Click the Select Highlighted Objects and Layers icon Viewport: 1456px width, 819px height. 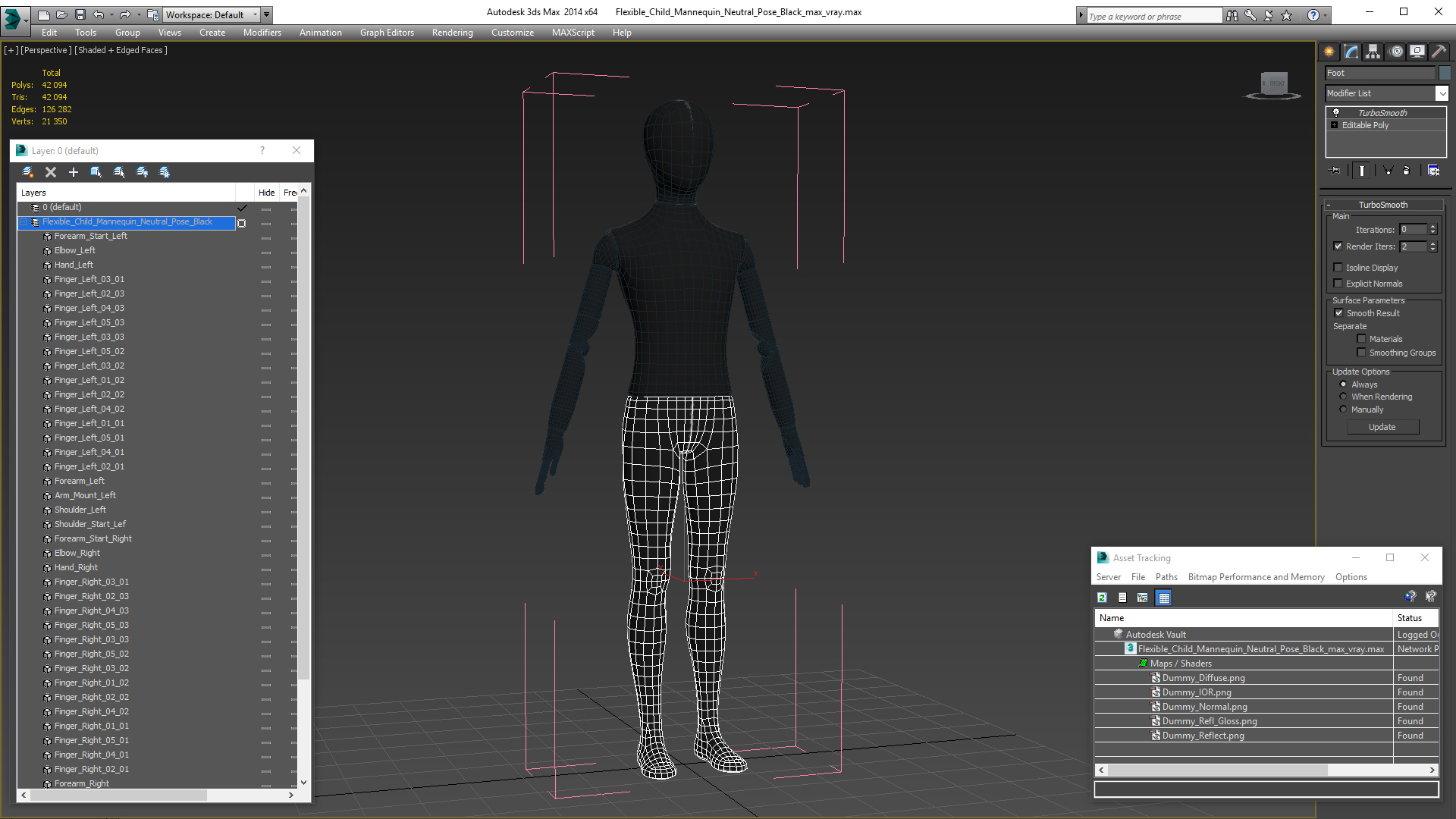click(96, 172)
